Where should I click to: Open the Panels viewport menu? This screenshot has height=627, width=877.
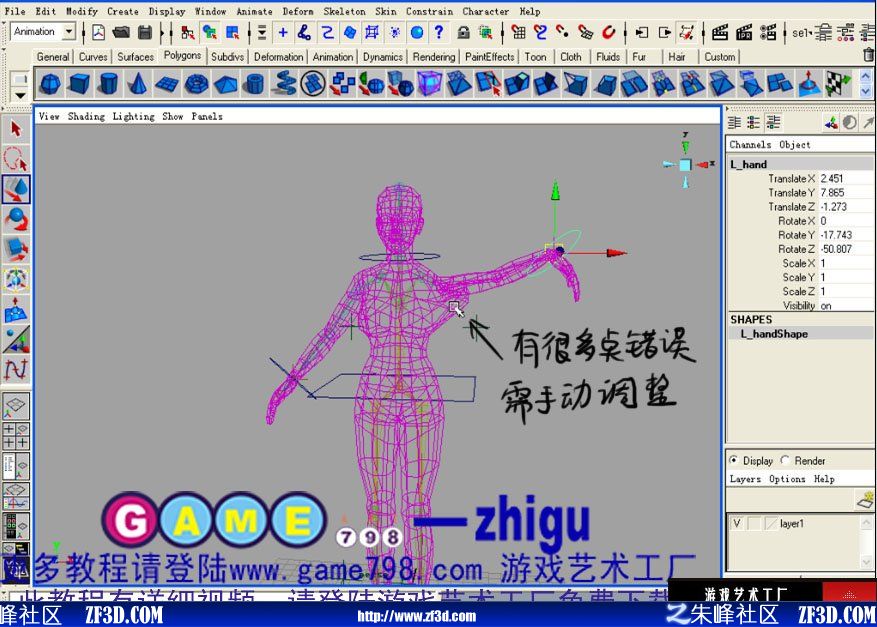[207, 116]
